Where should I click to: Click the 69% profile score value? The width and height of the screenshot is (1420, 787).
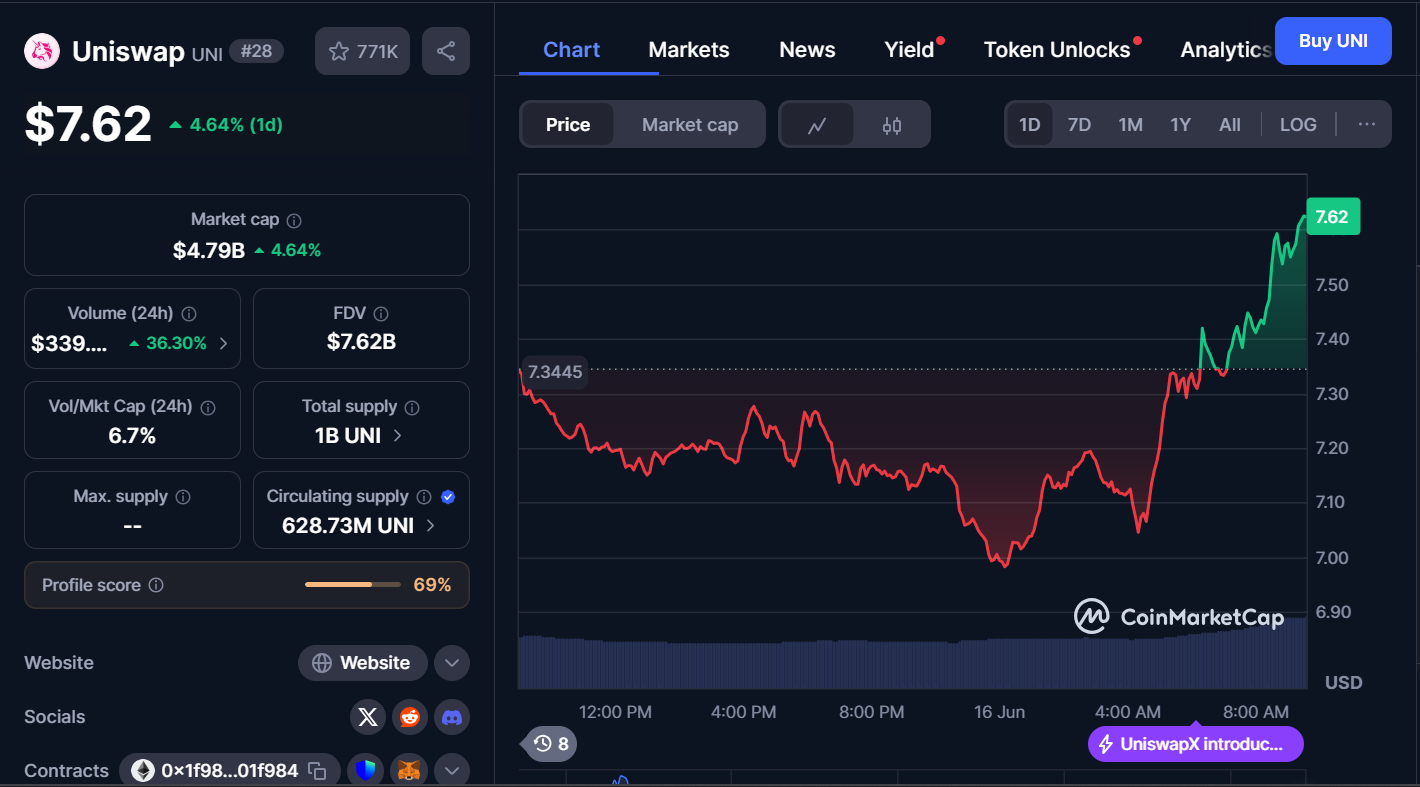(x=432, y=585)
